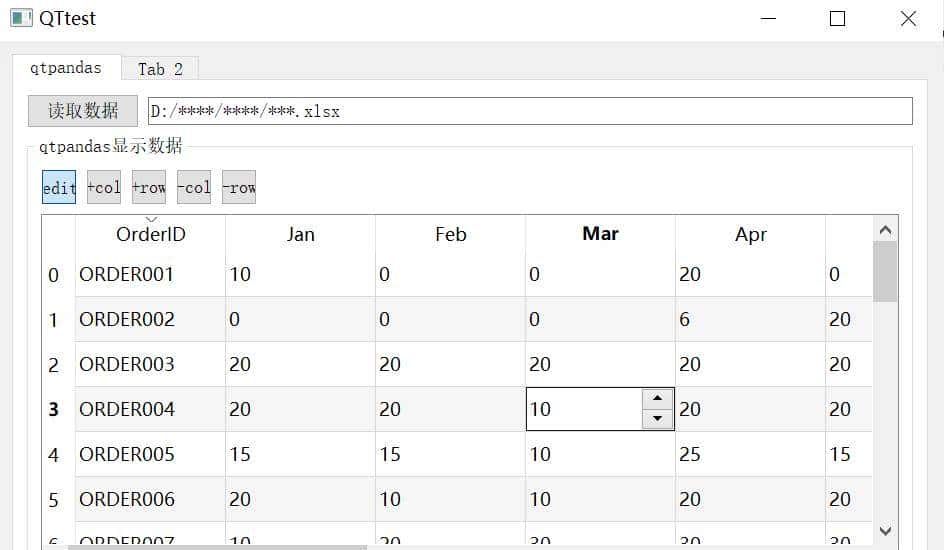The width and height of the screenshot is (944, 550).
Task: Click the +row add row button
Action: point(149,187)
